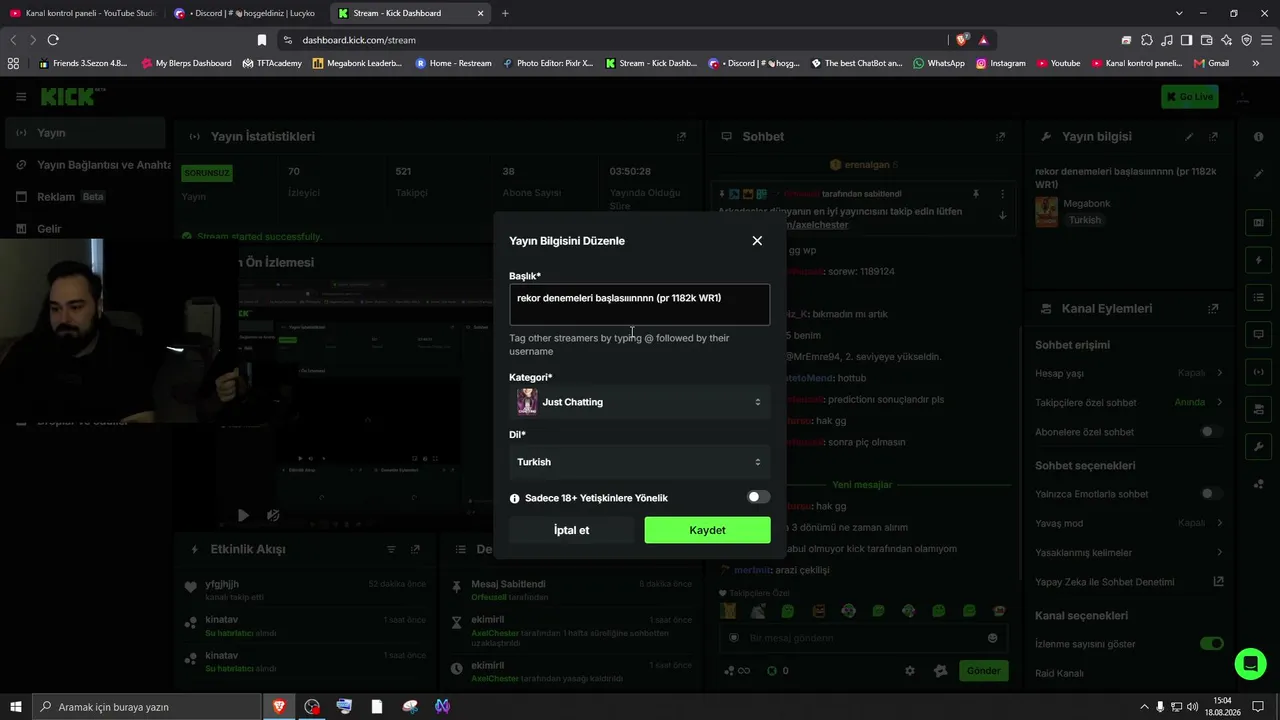
Task: Toggle Sadece 18+ Yetişkinlere Yönelik switch
Action: (x=759, y=497)
